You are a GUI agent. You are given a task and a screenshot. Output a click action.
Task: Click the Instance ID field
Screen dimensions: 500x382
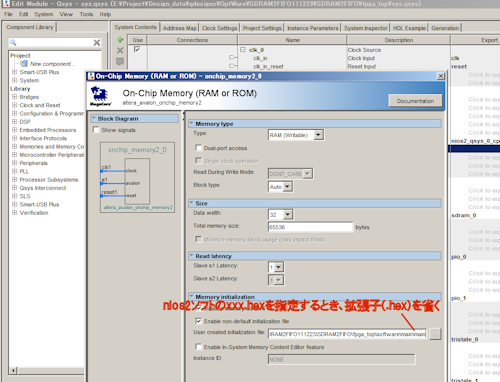pos(342,359)
